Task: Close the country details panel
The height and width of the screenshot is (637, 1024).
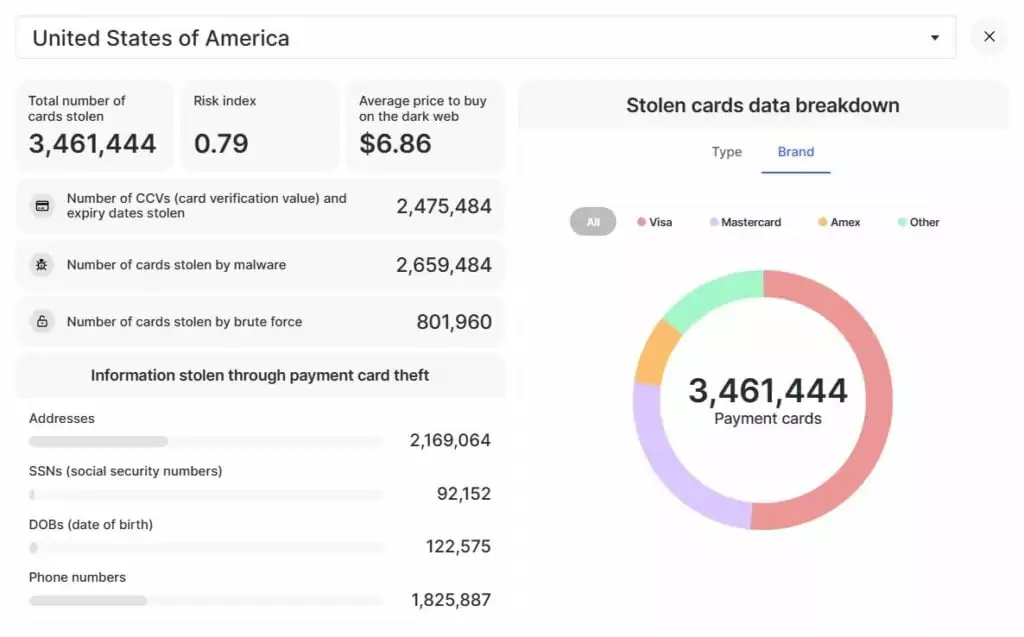Action: pyautogui.click(x=989, y=37)
